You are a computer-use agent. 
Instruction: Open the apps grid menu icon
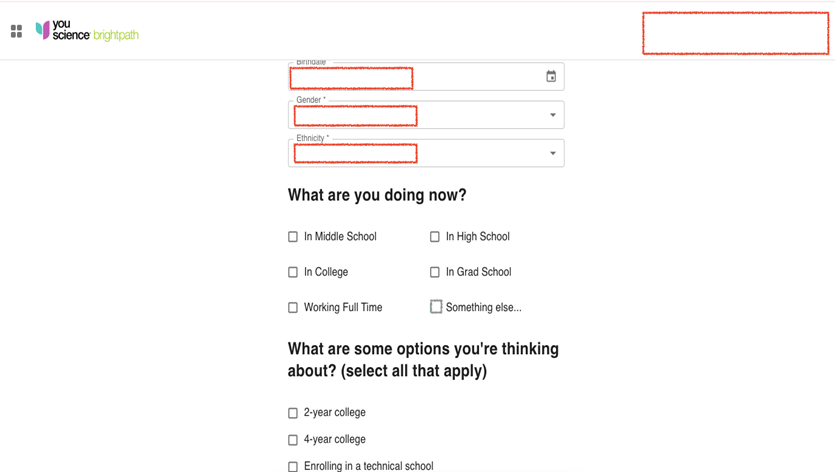[17, 31]
